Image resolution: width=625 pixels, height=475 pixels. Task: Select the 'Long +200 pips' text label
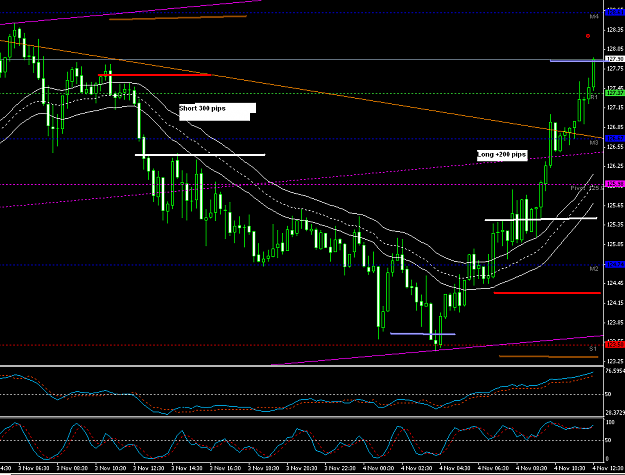click(502, 155)
